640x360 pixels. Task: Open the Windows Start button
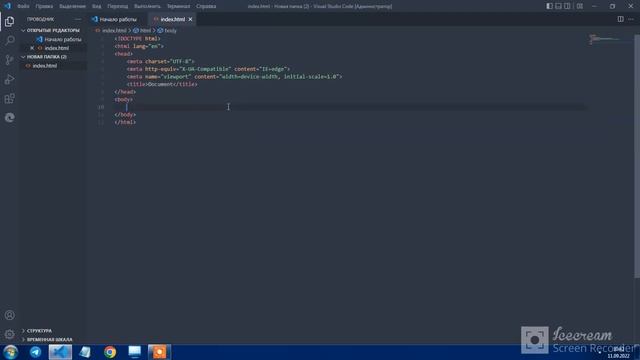click(x=11, y=352)
